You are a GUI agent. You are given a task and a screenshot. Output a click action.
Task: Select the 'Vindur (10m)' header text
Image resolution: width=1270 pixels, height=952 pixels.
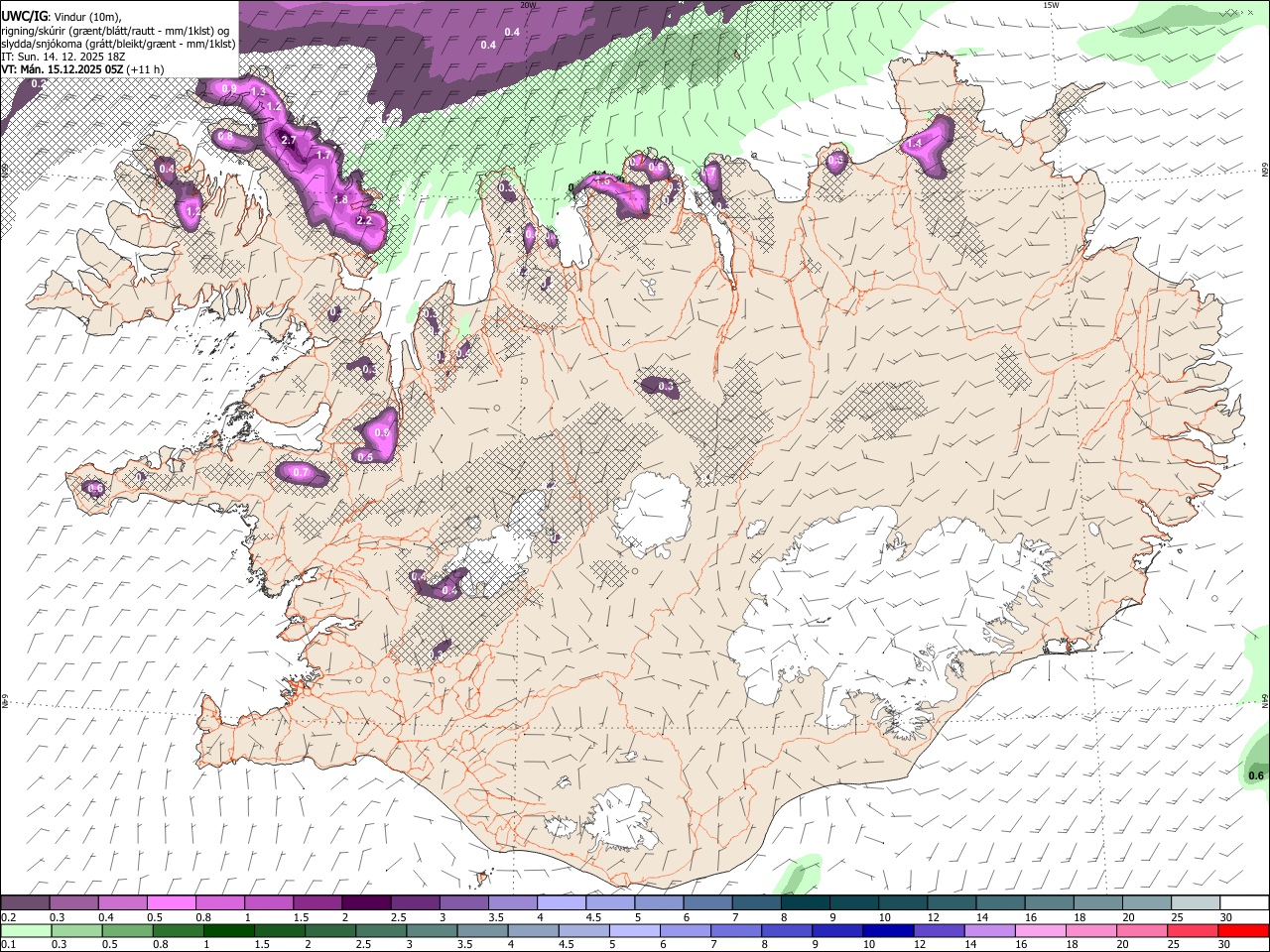86,17
